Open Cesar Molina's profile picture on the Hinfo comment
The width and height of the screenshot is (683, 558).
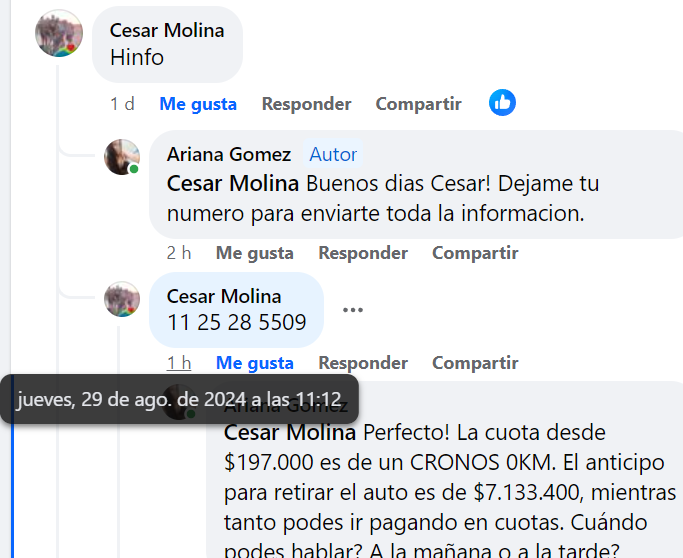tap(59, 33)
